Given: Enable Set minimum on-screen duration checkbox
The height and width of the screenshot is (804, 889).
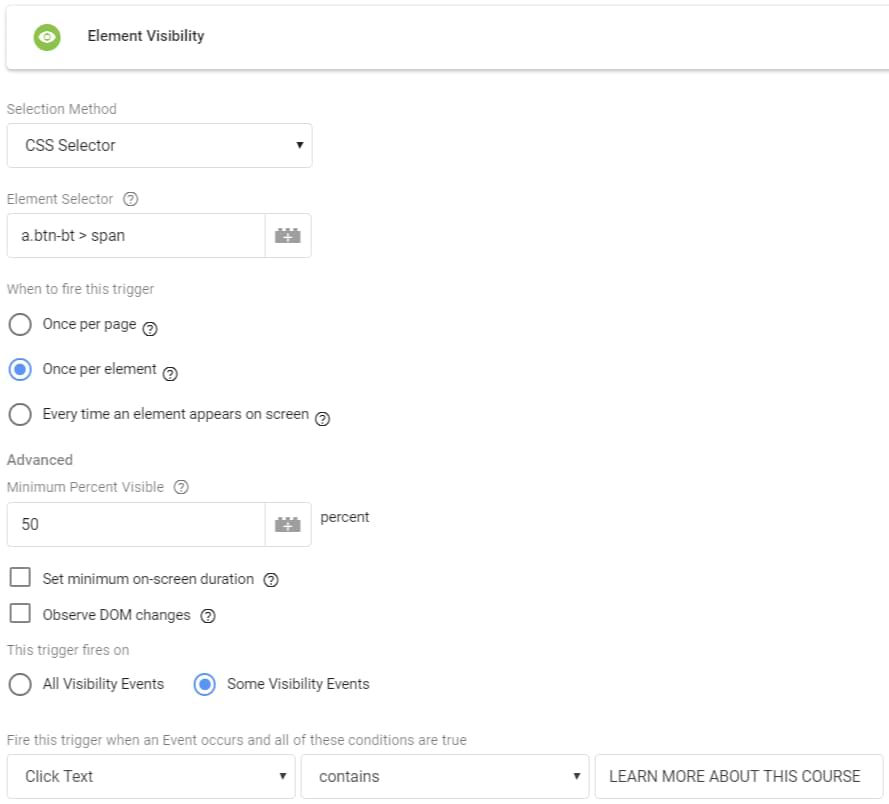Looking at the screenshot, I should coord(20,578).
